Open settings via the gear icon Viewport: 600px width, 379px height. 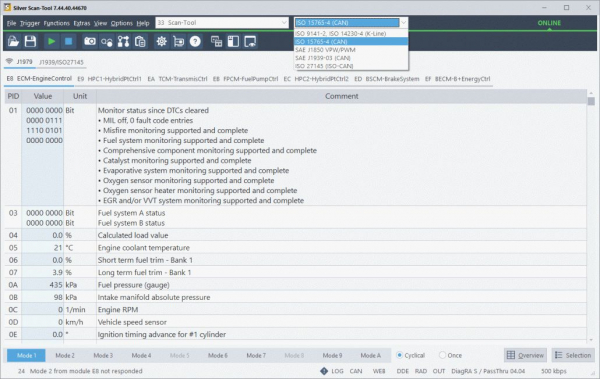point(161,41)
